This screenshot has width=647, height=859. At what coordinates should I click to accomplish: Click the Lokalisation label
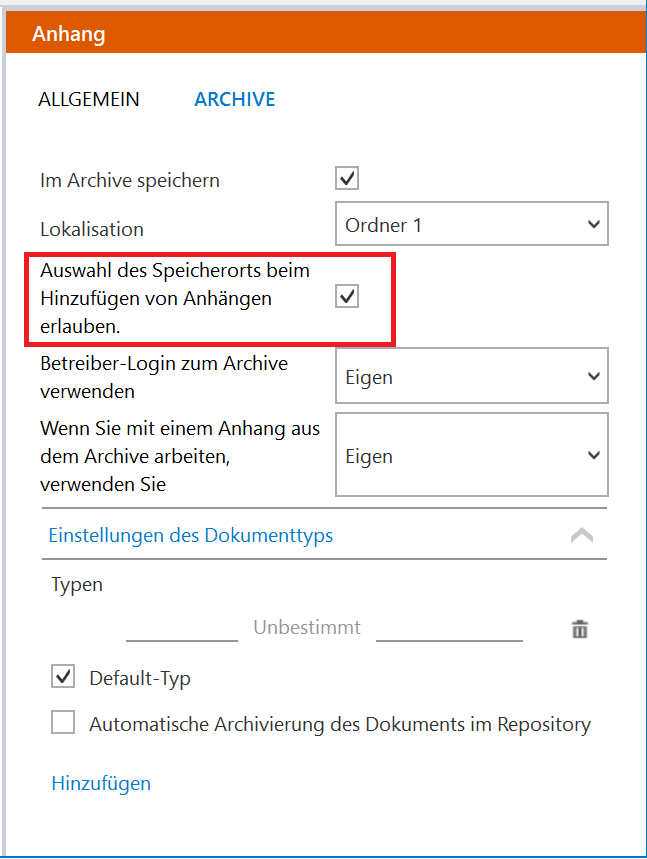pyautogui.click(x=92, y=229)
